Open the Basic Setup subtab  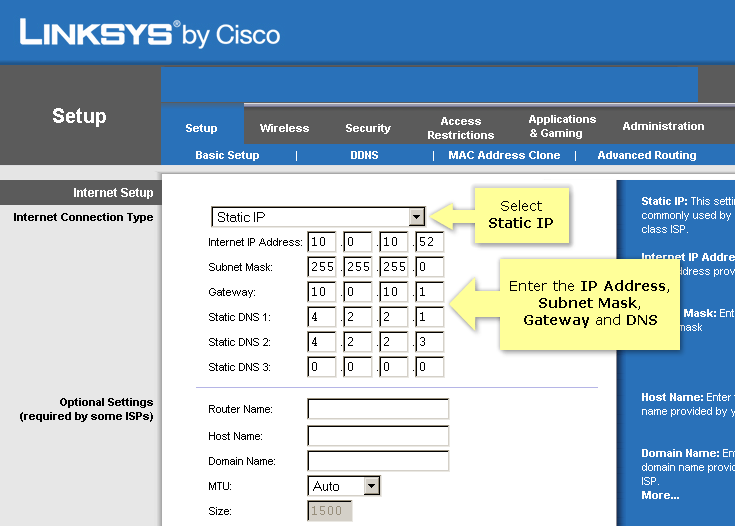tap(227, 155)
